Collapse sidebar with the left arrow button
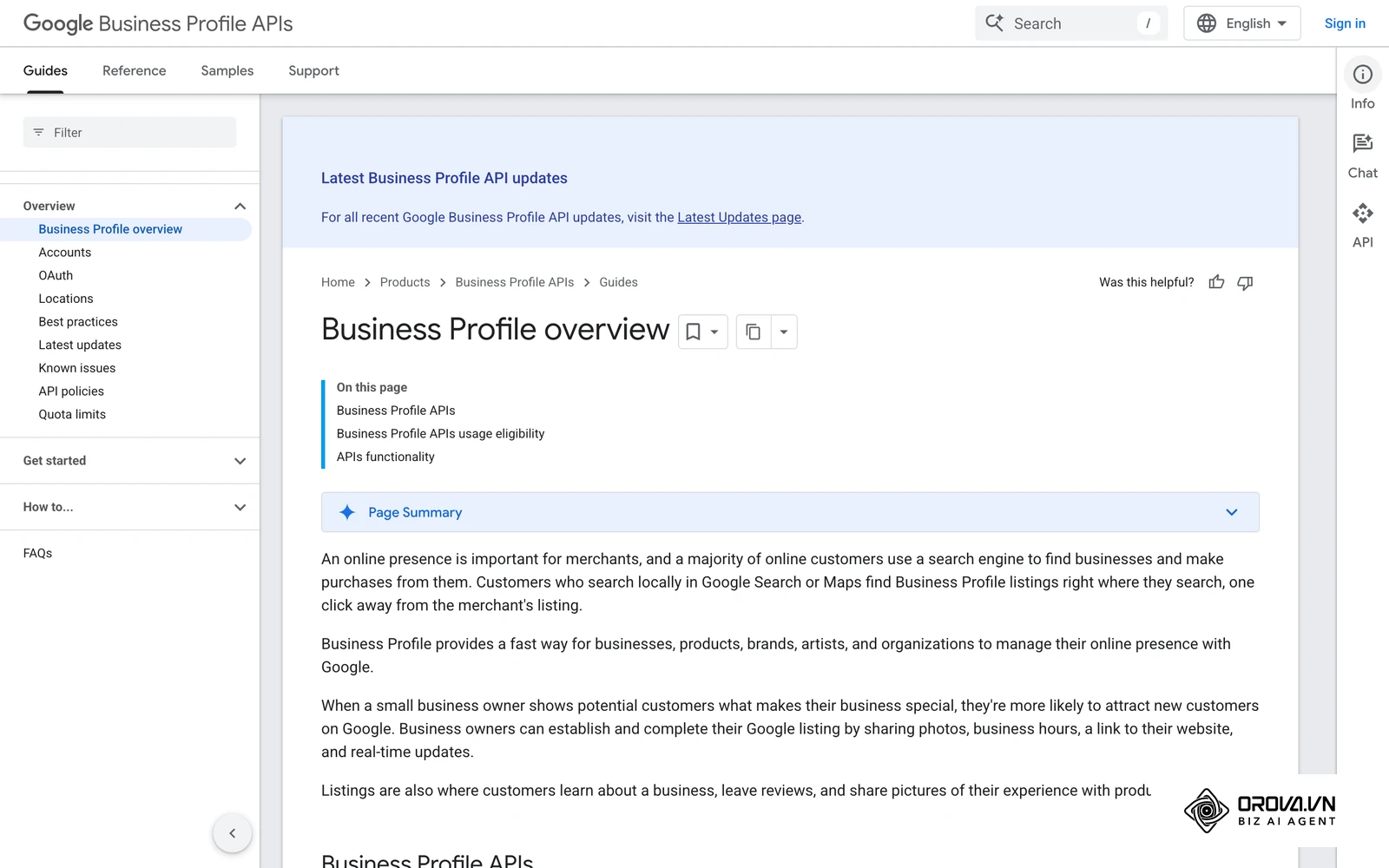This screenshot has width=1389, height=868. tap(232, 833)
